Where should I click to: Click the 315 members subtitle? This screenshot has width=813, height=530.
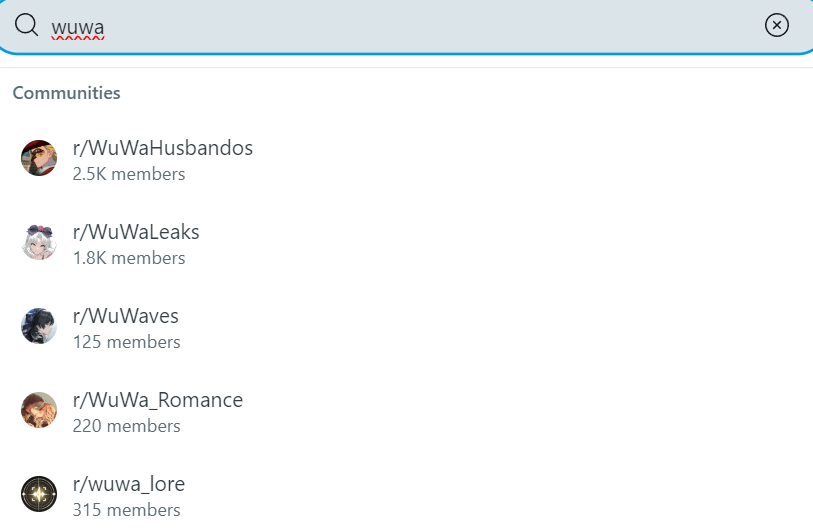127,510
